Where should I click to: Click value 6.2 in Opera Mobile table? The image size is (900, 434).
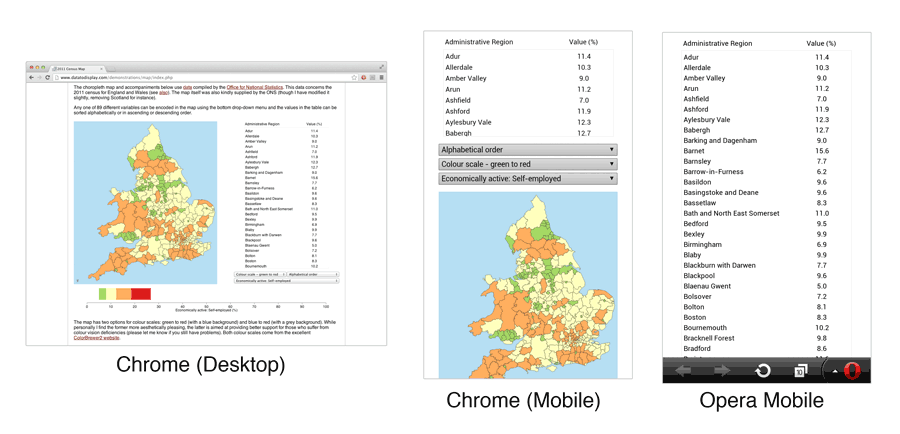[x=822, y=172]
